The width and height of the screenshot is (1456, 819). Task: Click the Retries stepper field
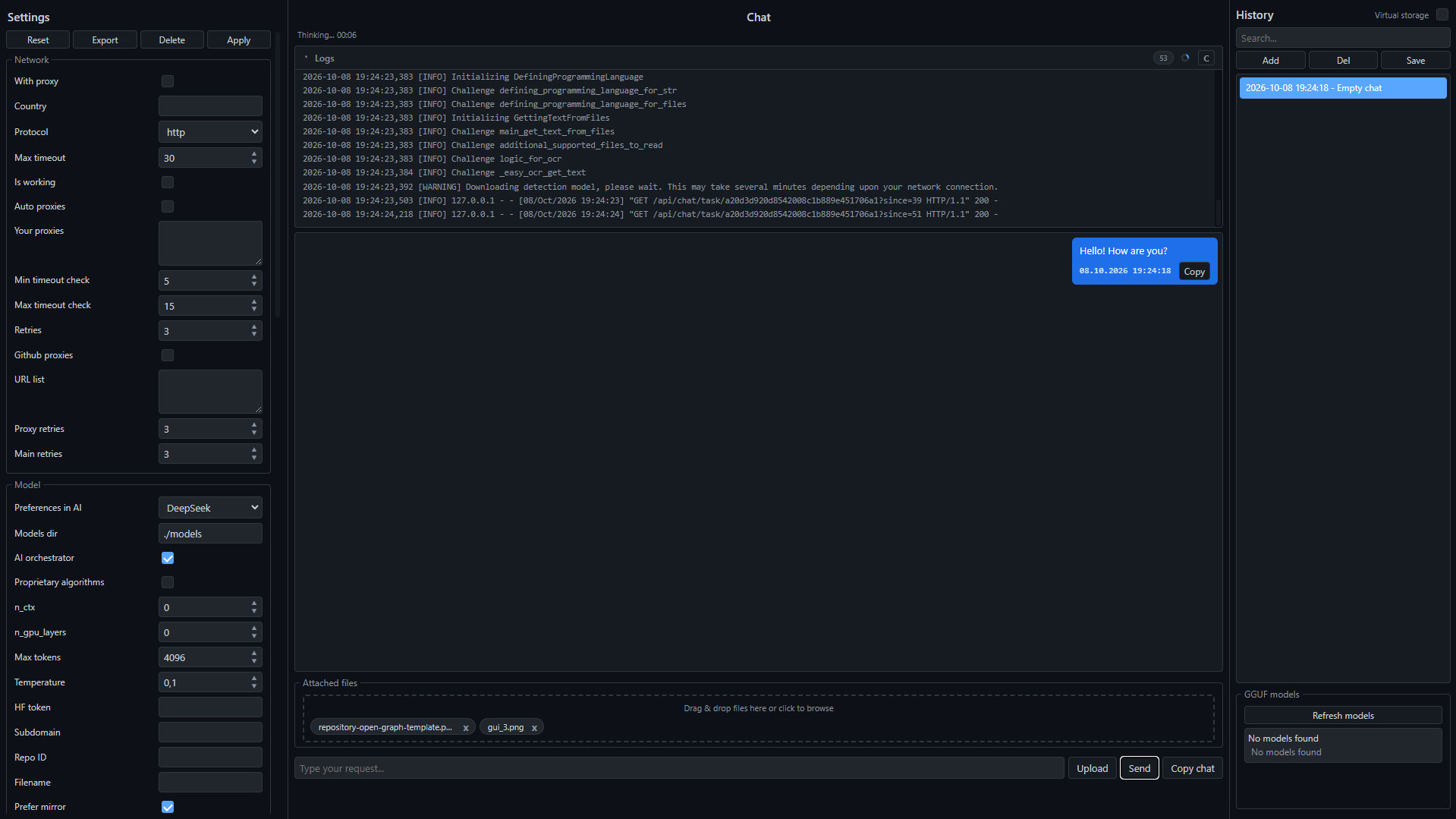[210, 331]
